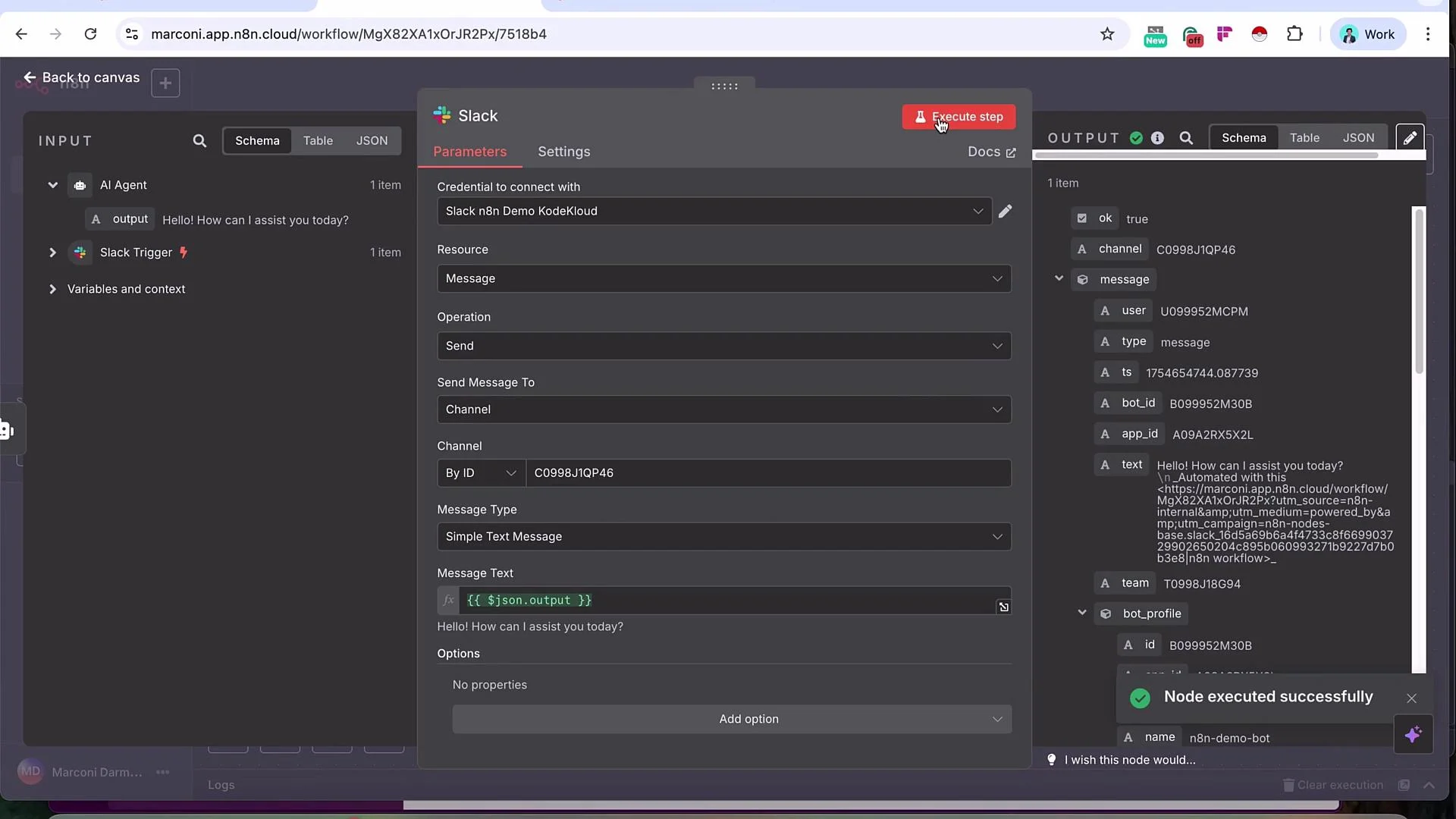Click Clear execution in the logs bar
Screen dimensions: 1456x819
(1332, 785)
